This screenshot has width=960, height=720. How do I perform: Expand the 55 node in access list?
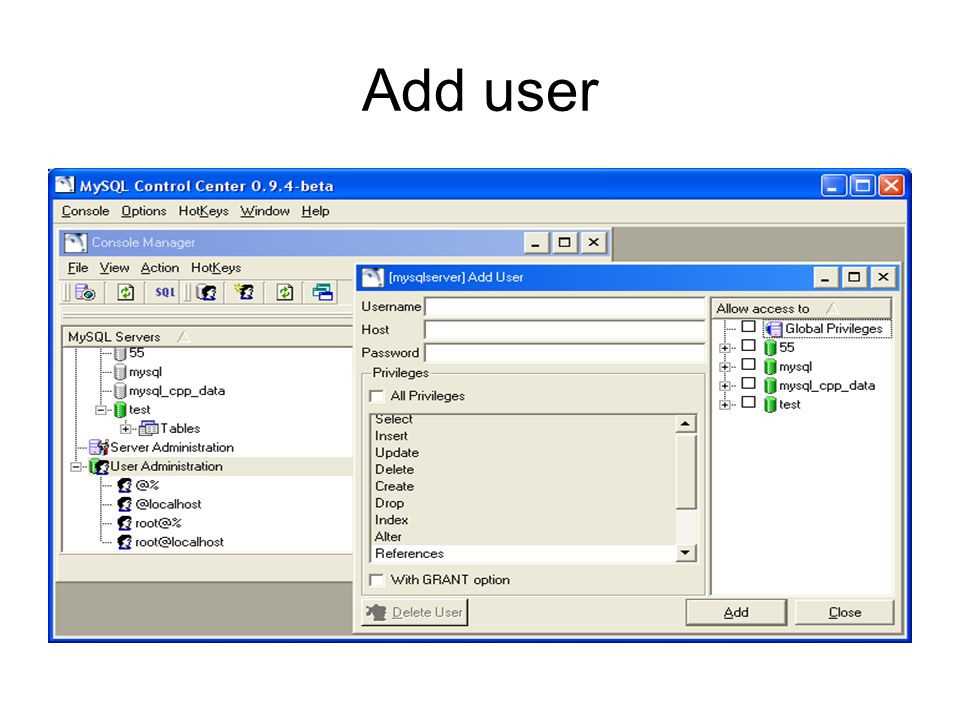(x=725, y=348)
